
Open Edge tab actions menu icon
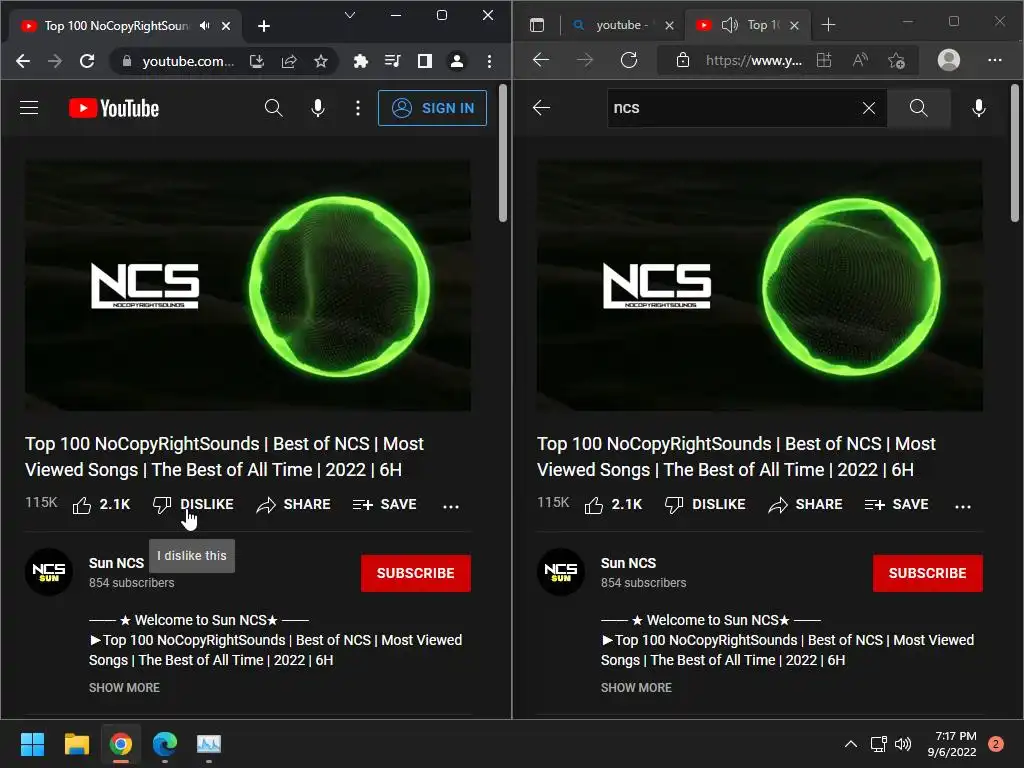[x=537, y=25]
